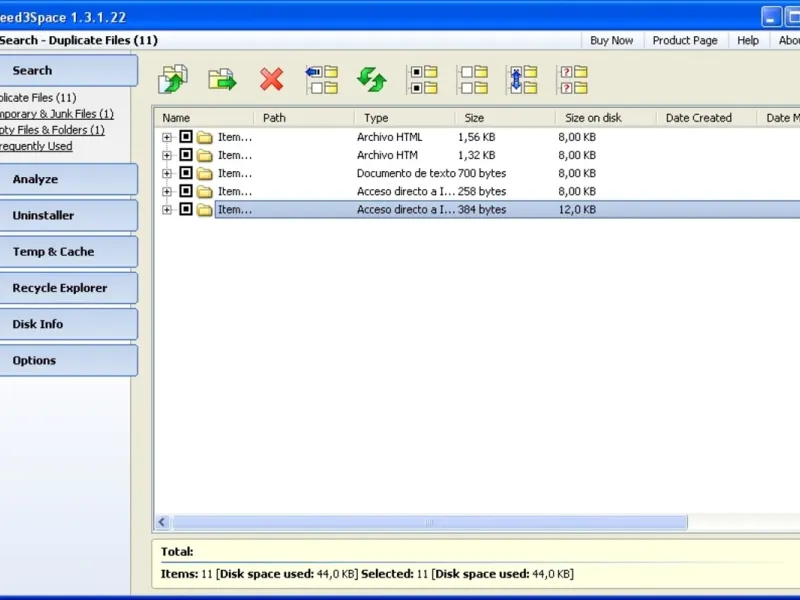
Task: Sort by Date Created column header
Action: coord(706,118)
